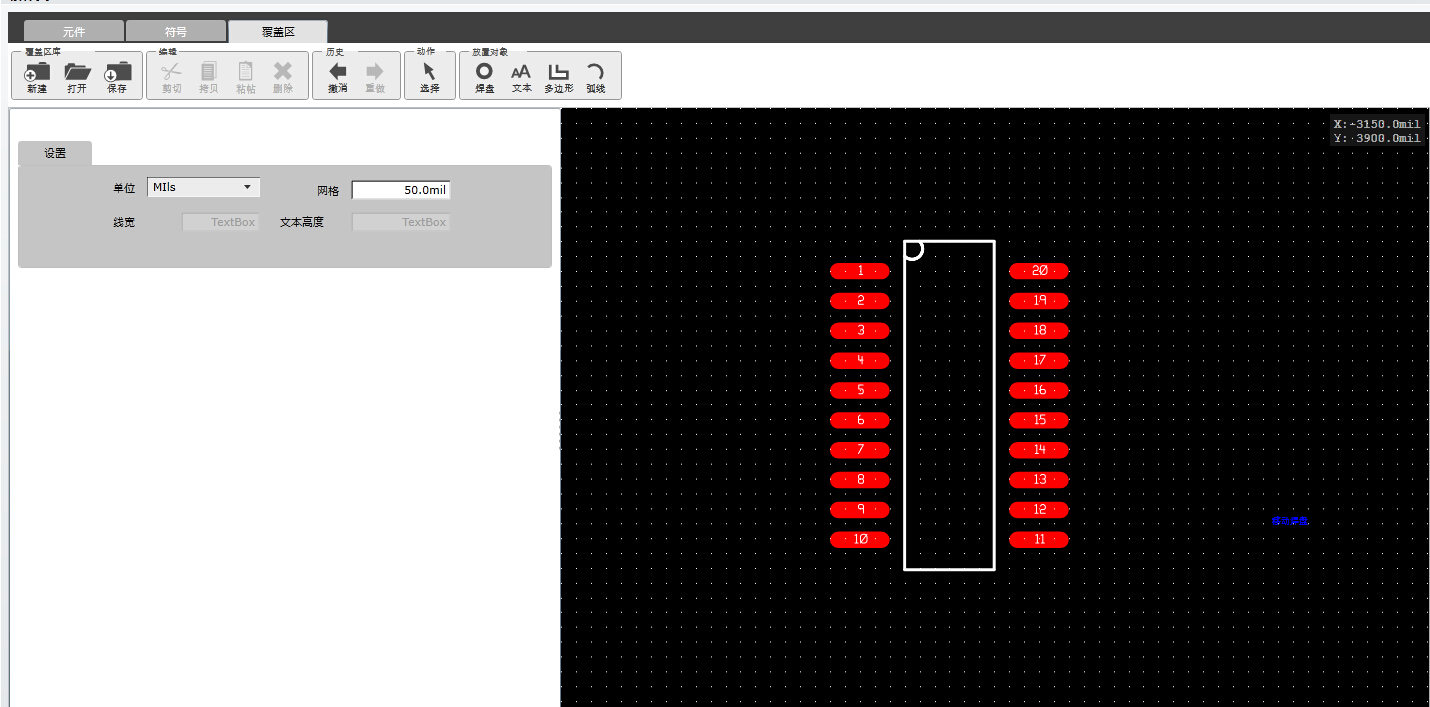Select pad 6 on the canvas
The width and height of the screenshot is (1430, 707).
click(x=860, y=420)
